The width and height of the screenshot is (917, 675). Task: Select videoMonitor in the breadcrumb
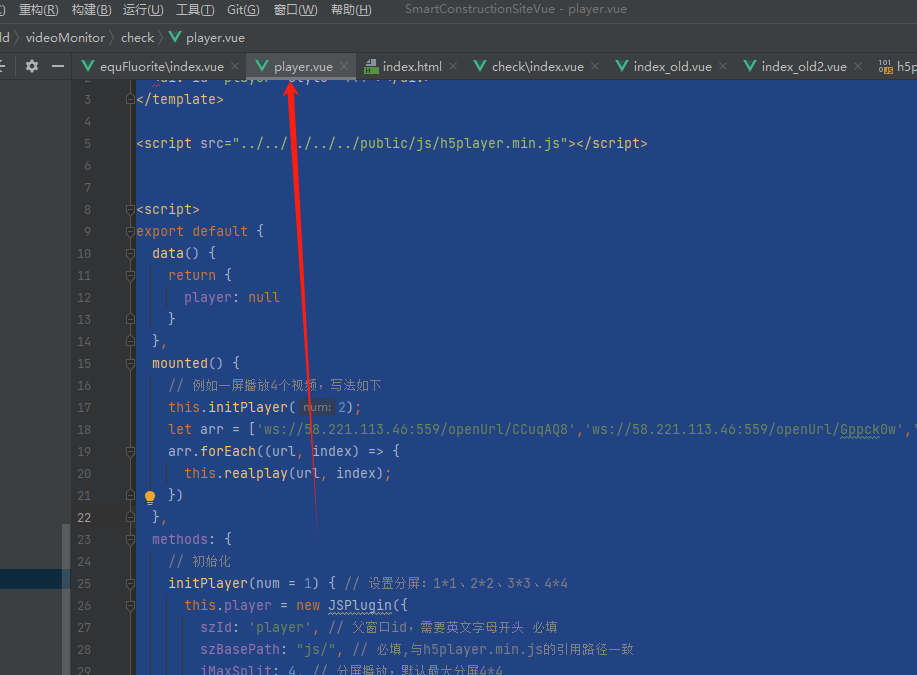[65, 37]
